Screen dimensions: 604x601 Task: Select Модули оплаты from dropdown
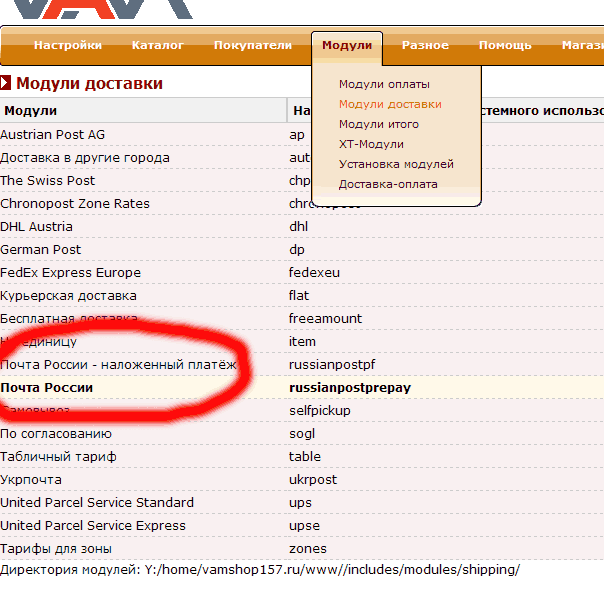coord(384,84)
